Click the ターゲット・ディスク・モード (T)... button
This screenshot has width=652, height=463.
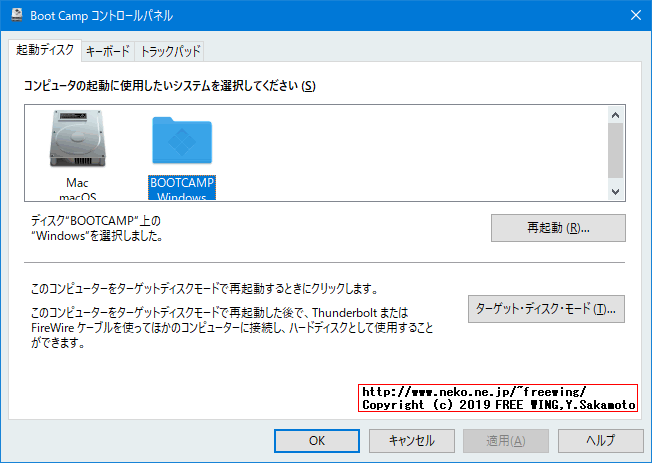[x=546, y=309]
